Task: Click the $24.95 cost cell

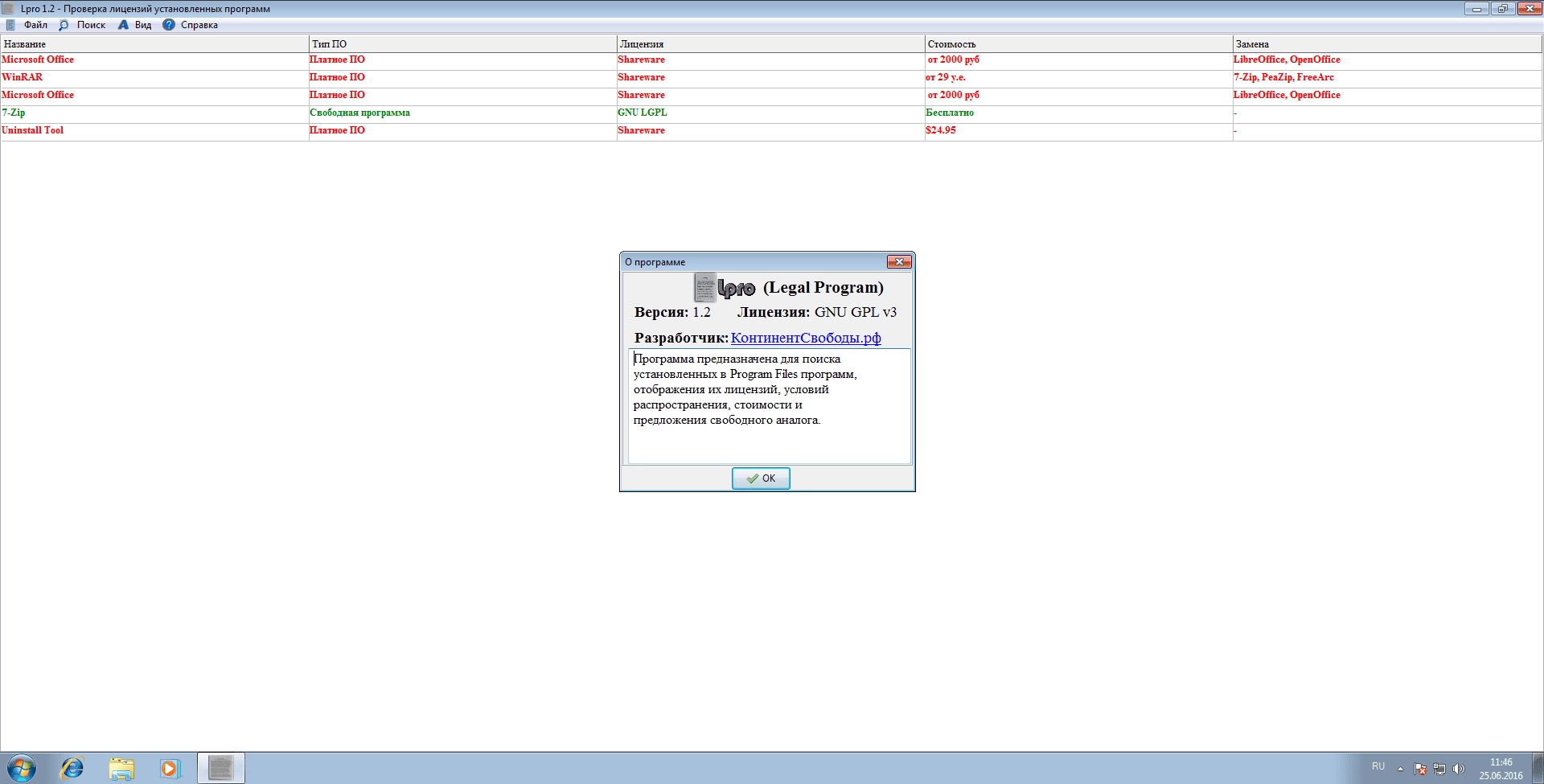Action: (941, 130)
